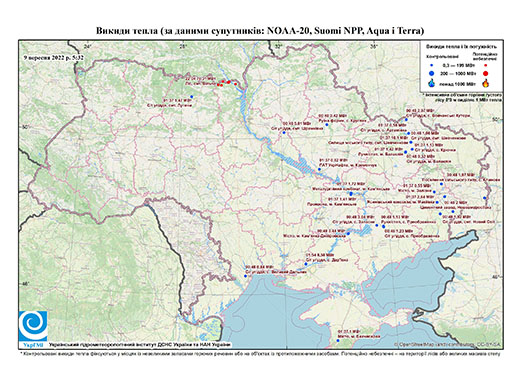Click the Kremenchuk marker beside the reservoir
Image resolution: width=520 pixels, height=368 pixels.
click(319, 170)
